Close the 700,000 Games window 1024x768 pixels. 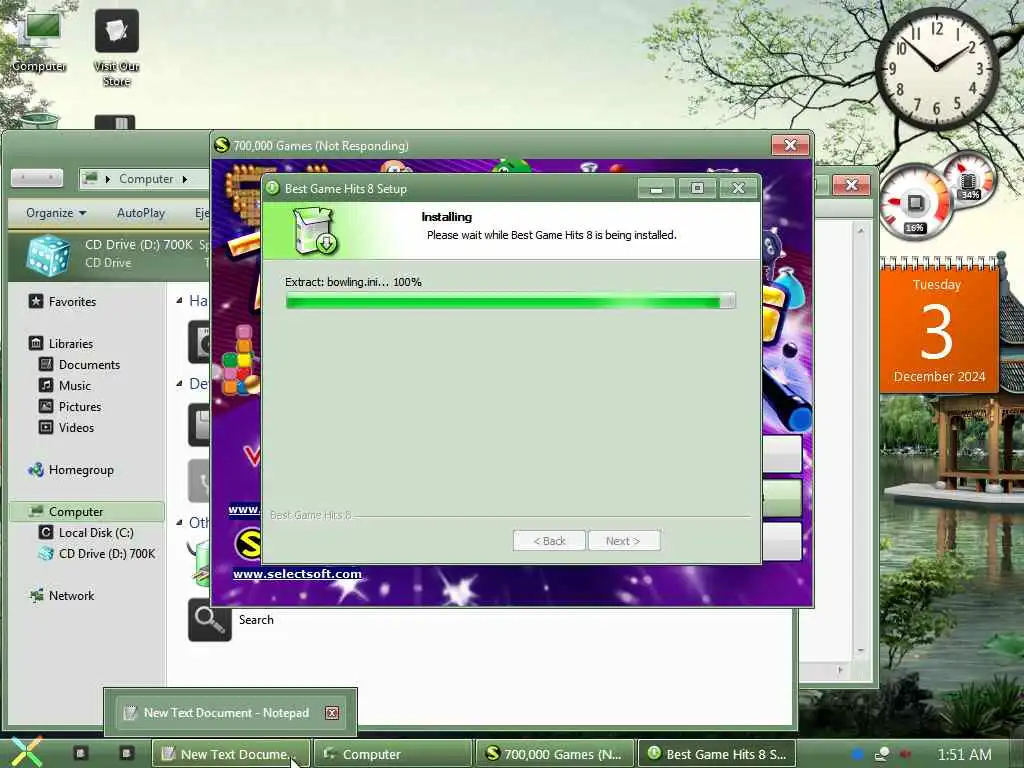790,145
